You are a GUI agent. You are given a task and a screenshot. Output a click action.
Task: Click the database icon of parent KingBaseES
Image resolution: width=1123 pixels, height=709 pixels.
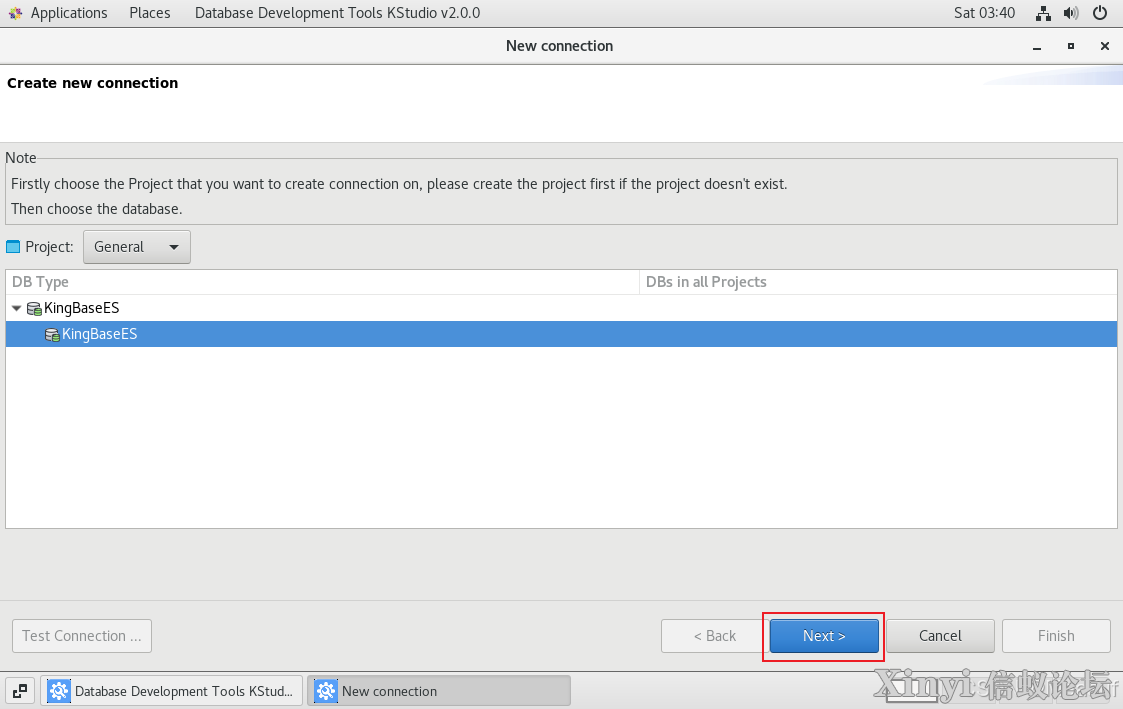(x=34, y=309)
